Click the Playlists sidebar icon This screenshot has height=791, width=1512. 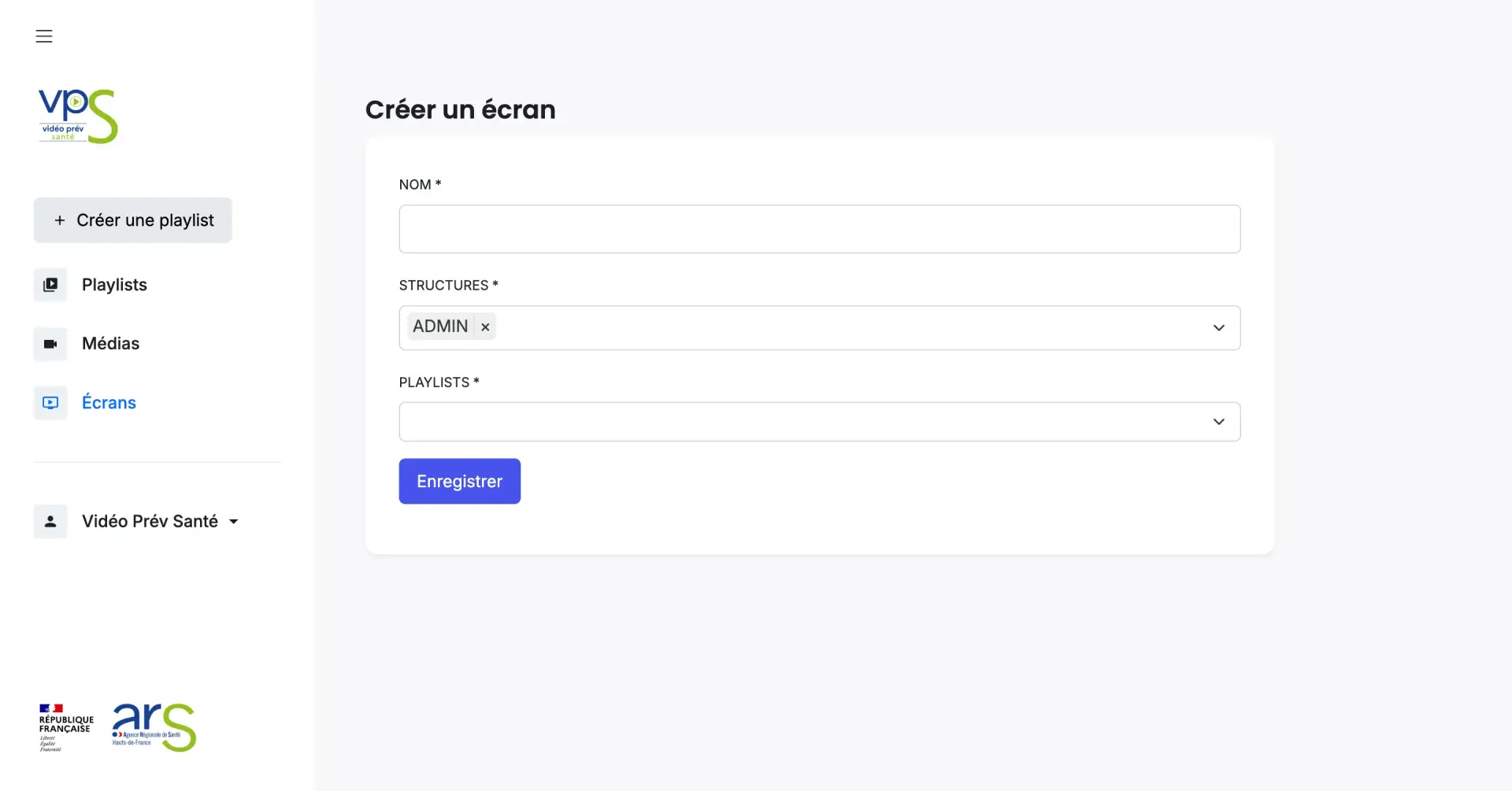click(x=50, y=285)
